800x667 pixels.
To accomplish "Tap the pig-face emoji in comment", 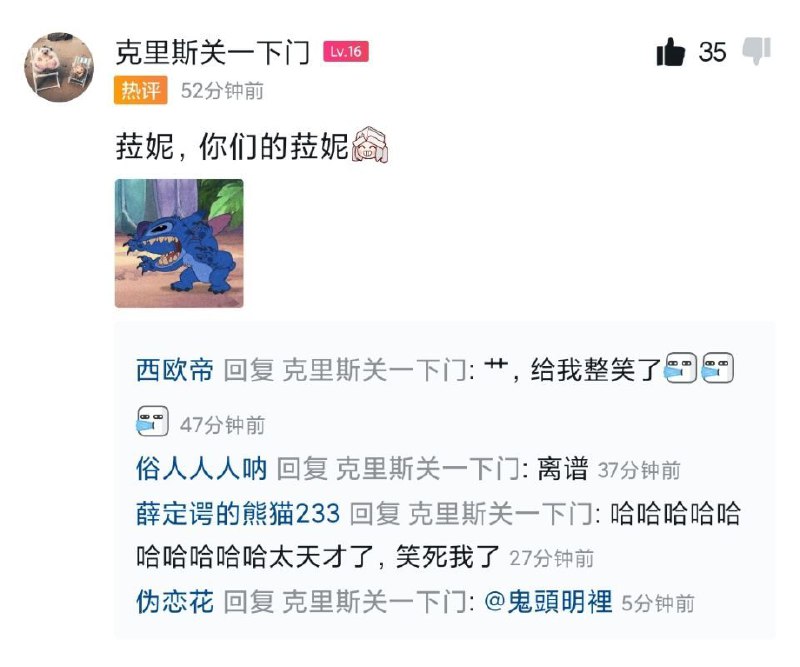I will (x=370, y=145).
